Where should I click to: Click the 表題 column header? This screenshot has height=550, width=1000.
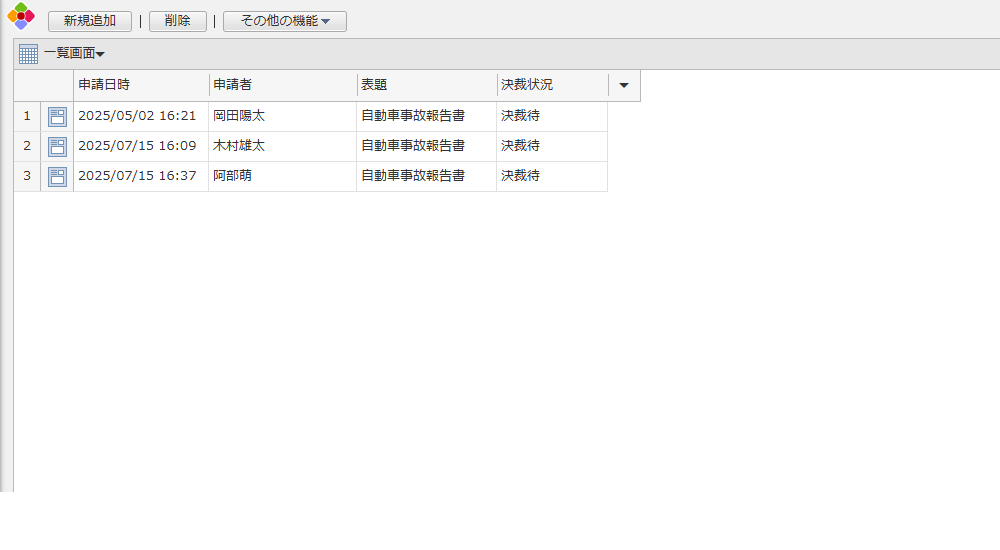point(426,86)
